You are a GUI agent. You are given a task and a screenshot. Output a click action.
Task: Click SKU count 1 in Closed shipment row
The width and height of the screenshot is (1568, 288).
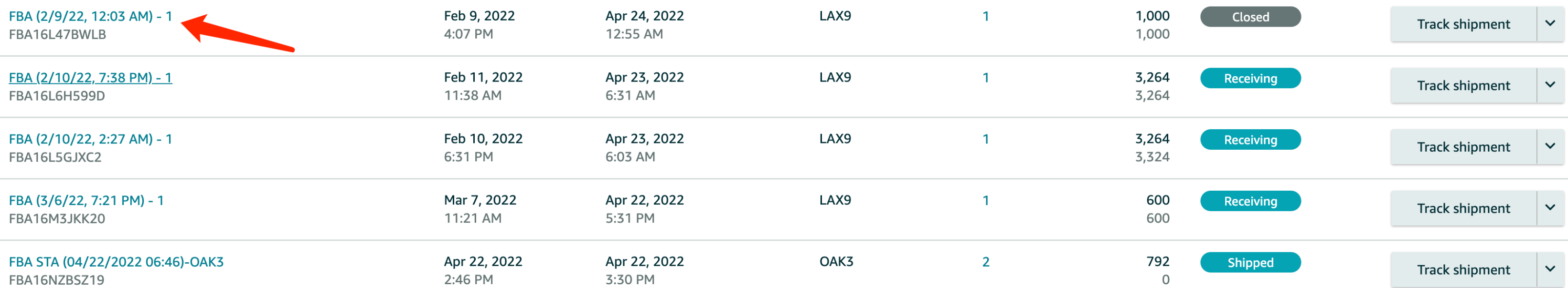[985, 16]
